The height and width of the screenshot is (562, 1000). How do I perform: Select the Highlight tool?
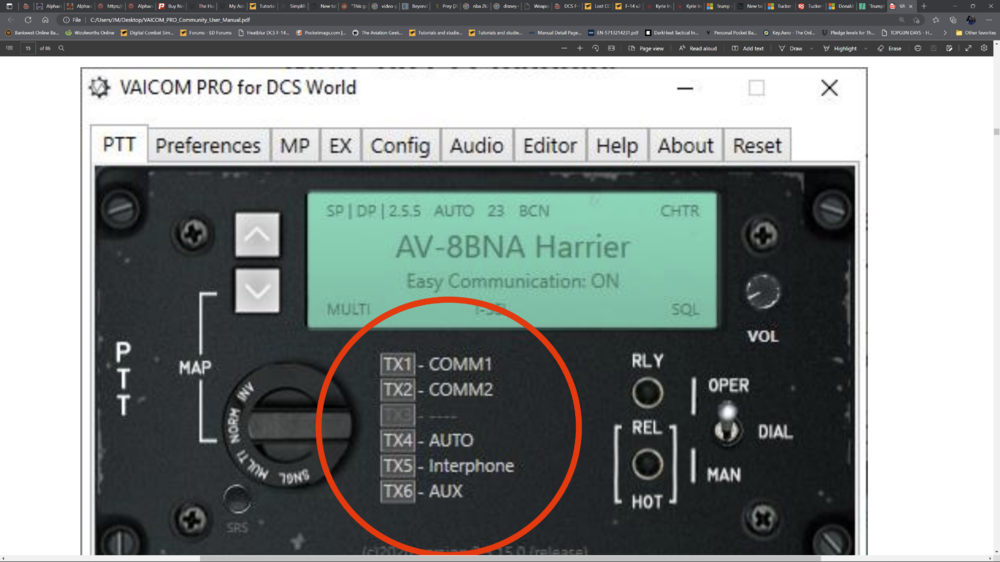840,48
